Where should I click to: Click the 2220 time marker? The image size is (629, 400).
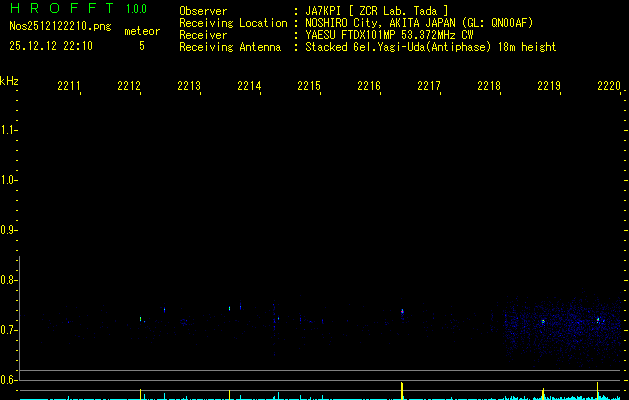point(608,87)
